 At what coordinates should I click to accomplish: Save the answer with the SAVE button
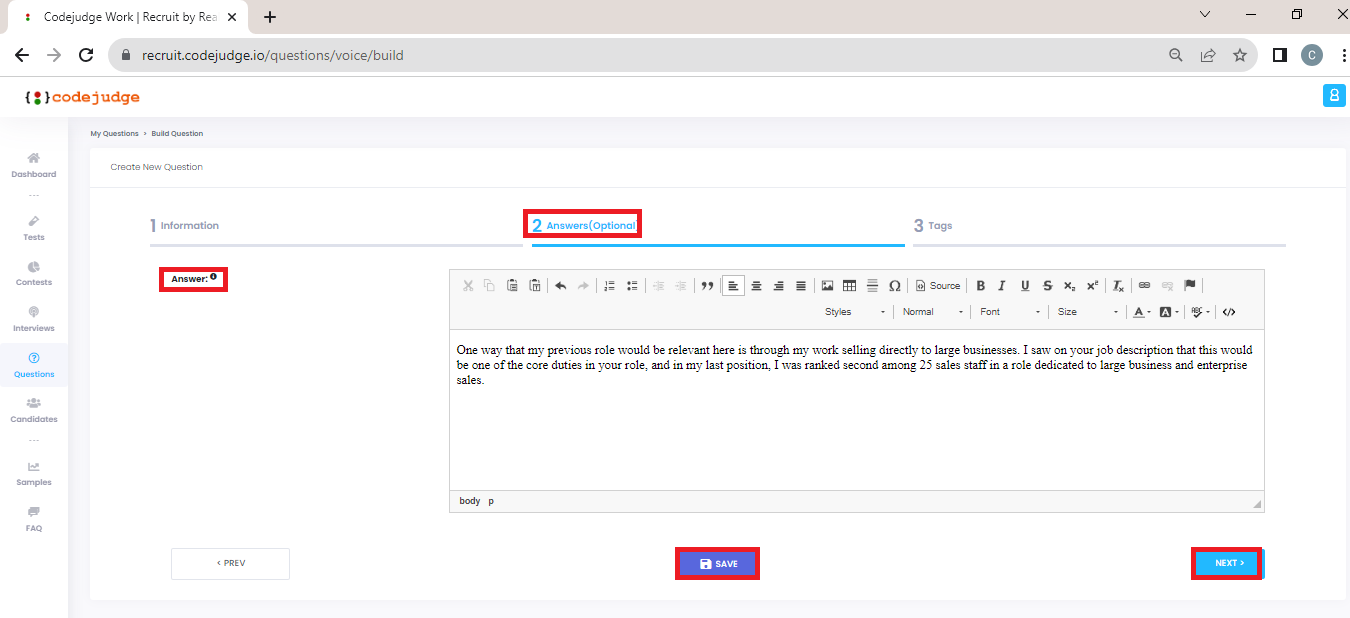tap(717, 563)
